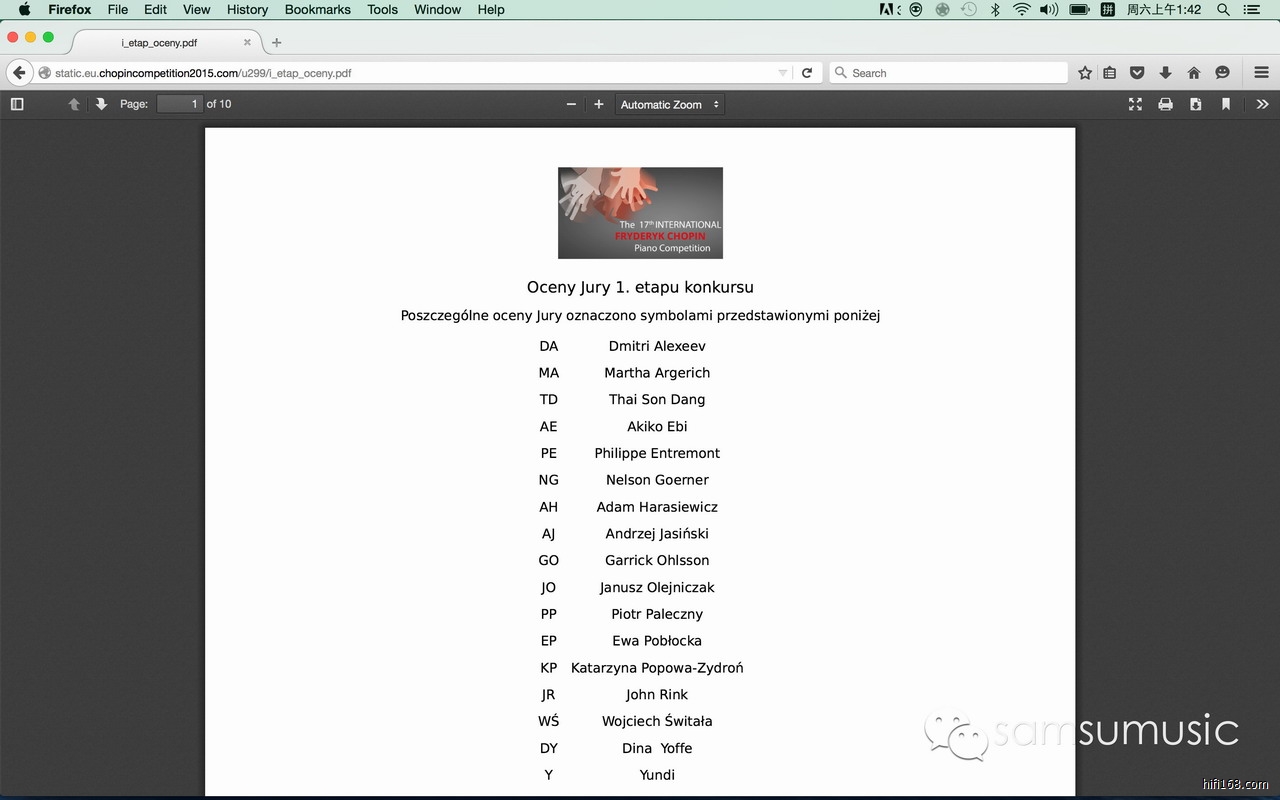The image size is (1280, 800).
Task: Go to previous PDF page
Action: coord(74,104)
